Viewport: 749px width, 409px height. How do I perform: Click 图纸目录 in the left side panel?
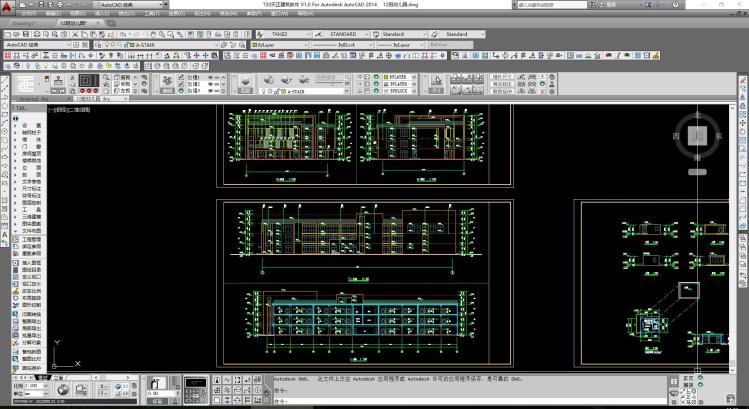pyautogui.click(x=31, y=269)
